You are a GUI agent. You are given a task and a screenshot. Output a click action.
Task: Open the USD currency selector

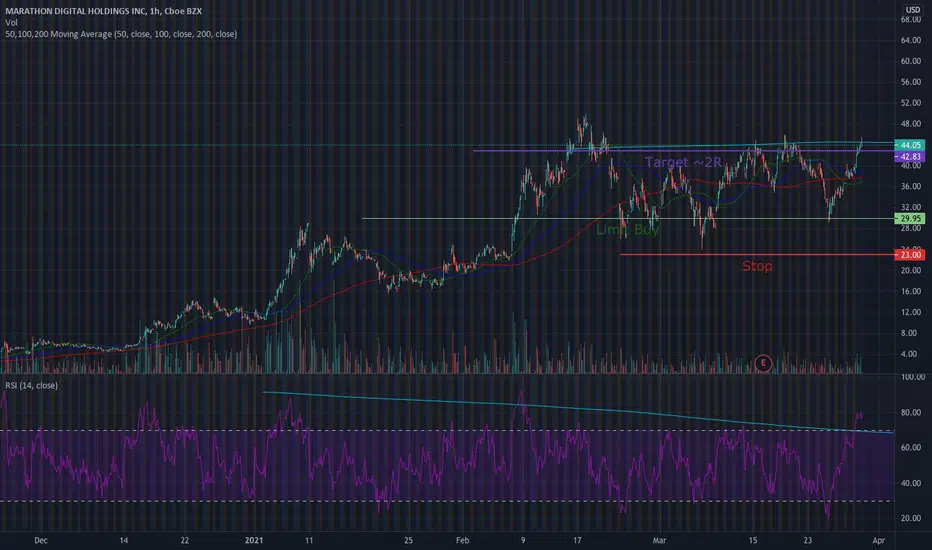click(x=912, y=10)
